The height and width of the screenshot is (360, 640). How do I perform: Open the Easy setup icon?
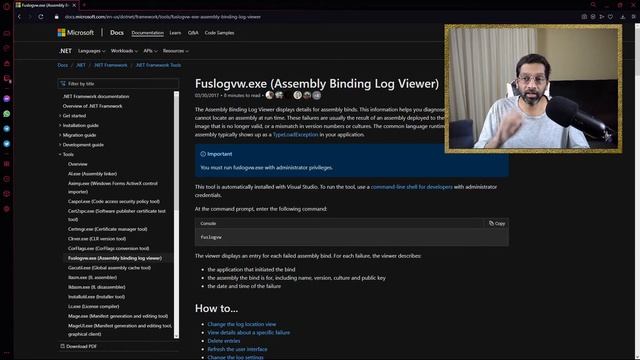[x=633, y=17]
